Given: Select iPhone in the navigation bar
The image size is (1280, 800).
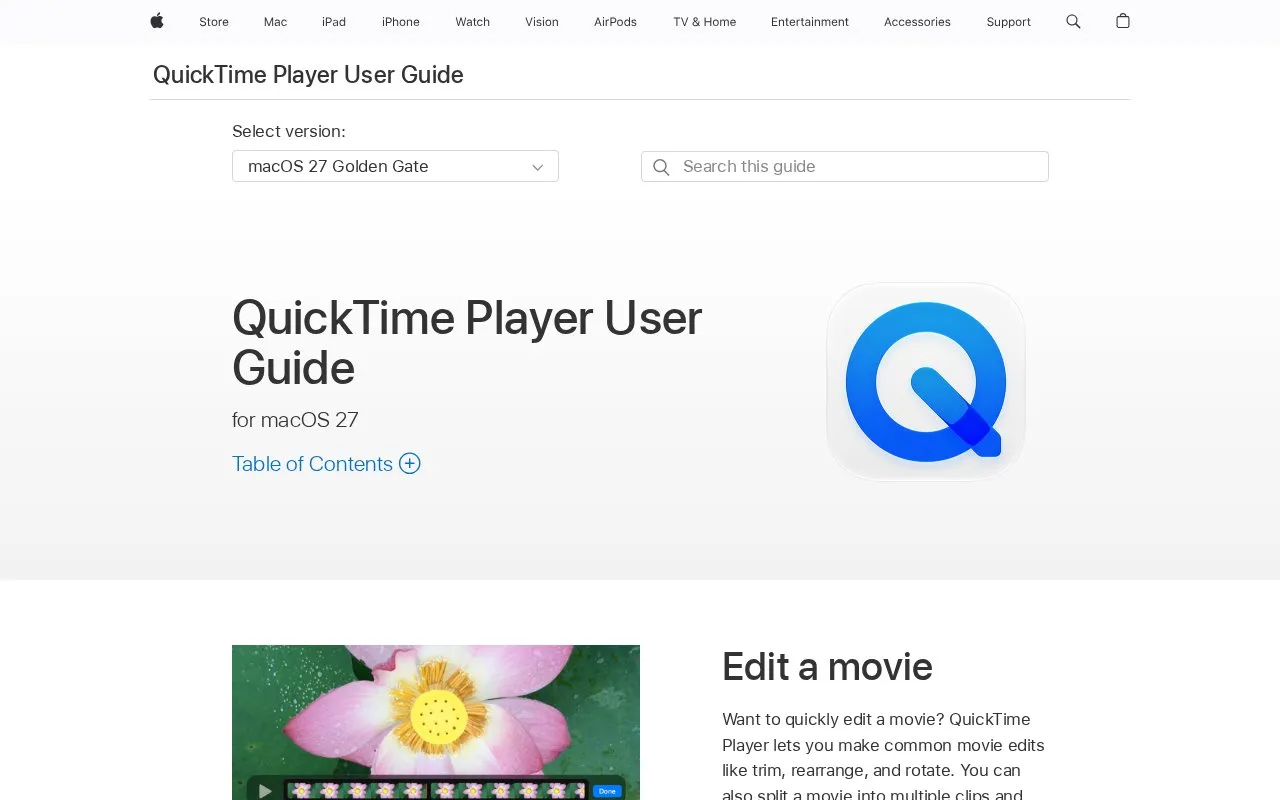Looking at the screenshot, I should (x=401, y=22).
